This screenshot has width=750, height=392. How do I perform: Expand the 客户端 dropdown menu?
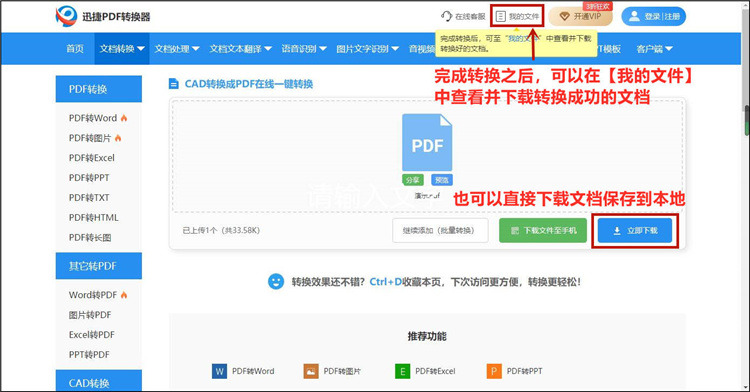tap(654, 49)
